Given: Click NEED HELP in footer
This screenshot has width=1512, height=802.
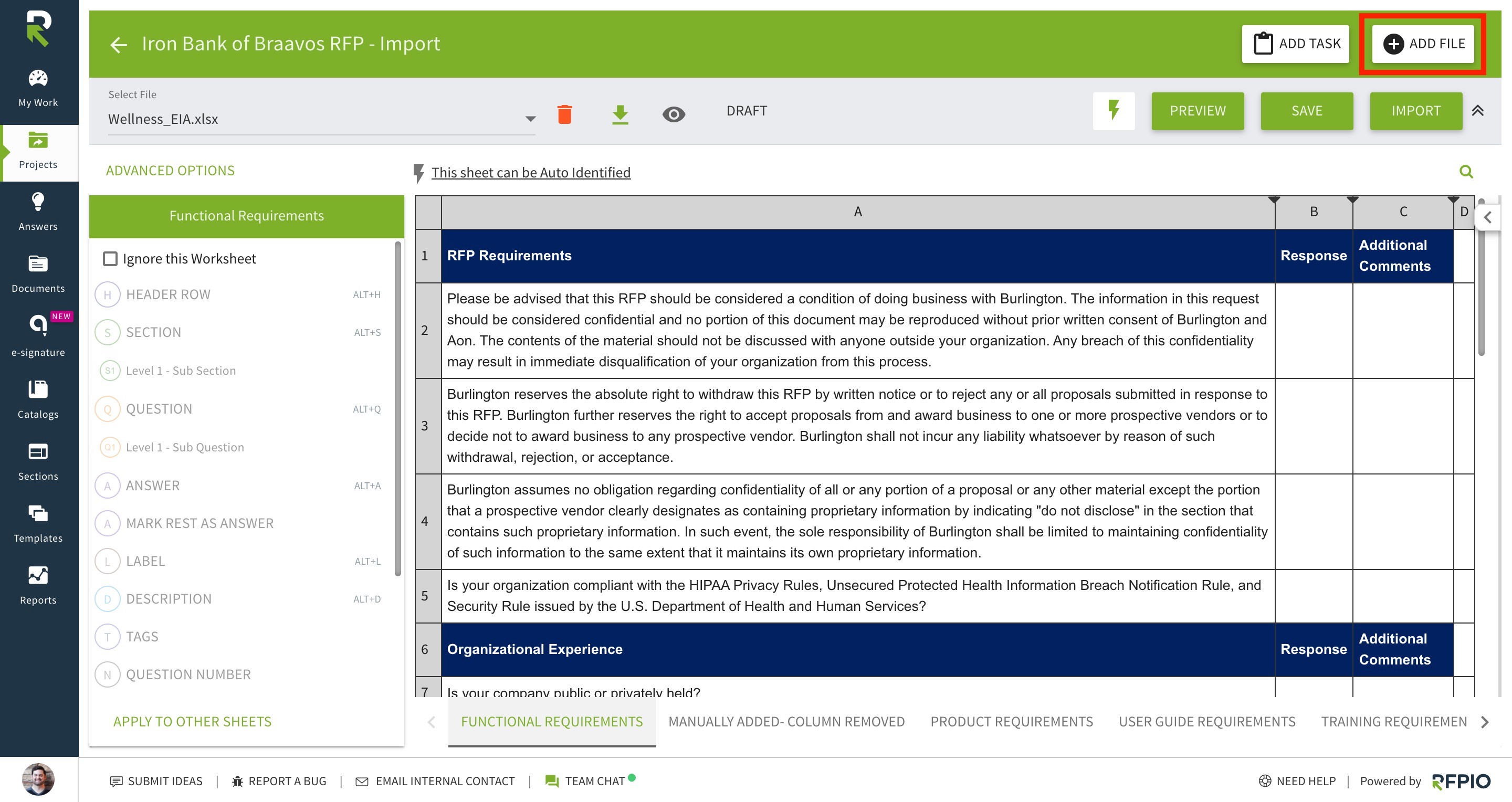Looking at the screenshot, I should [x=1297, y=782].
